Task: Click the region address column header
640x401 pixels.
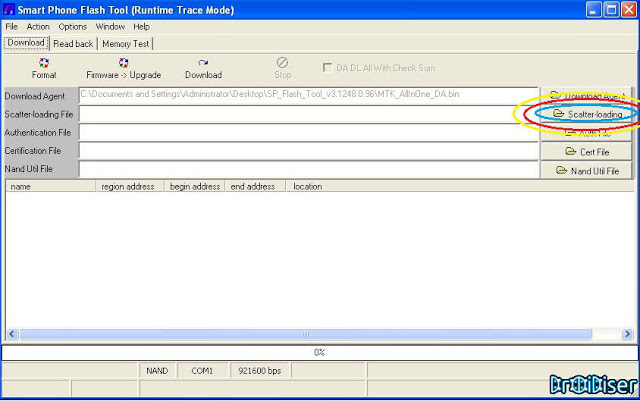Action: (x=130, y=187)
